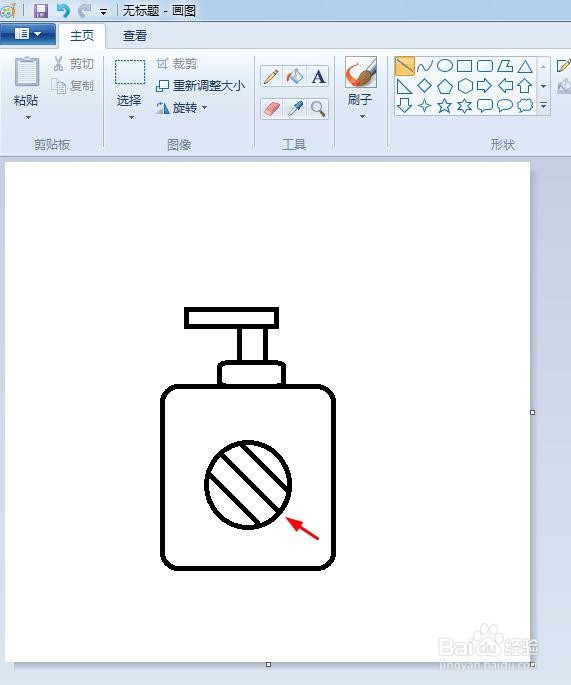571x685 pixels.
Task: Select the Right arrow shape
Action: 484,86
